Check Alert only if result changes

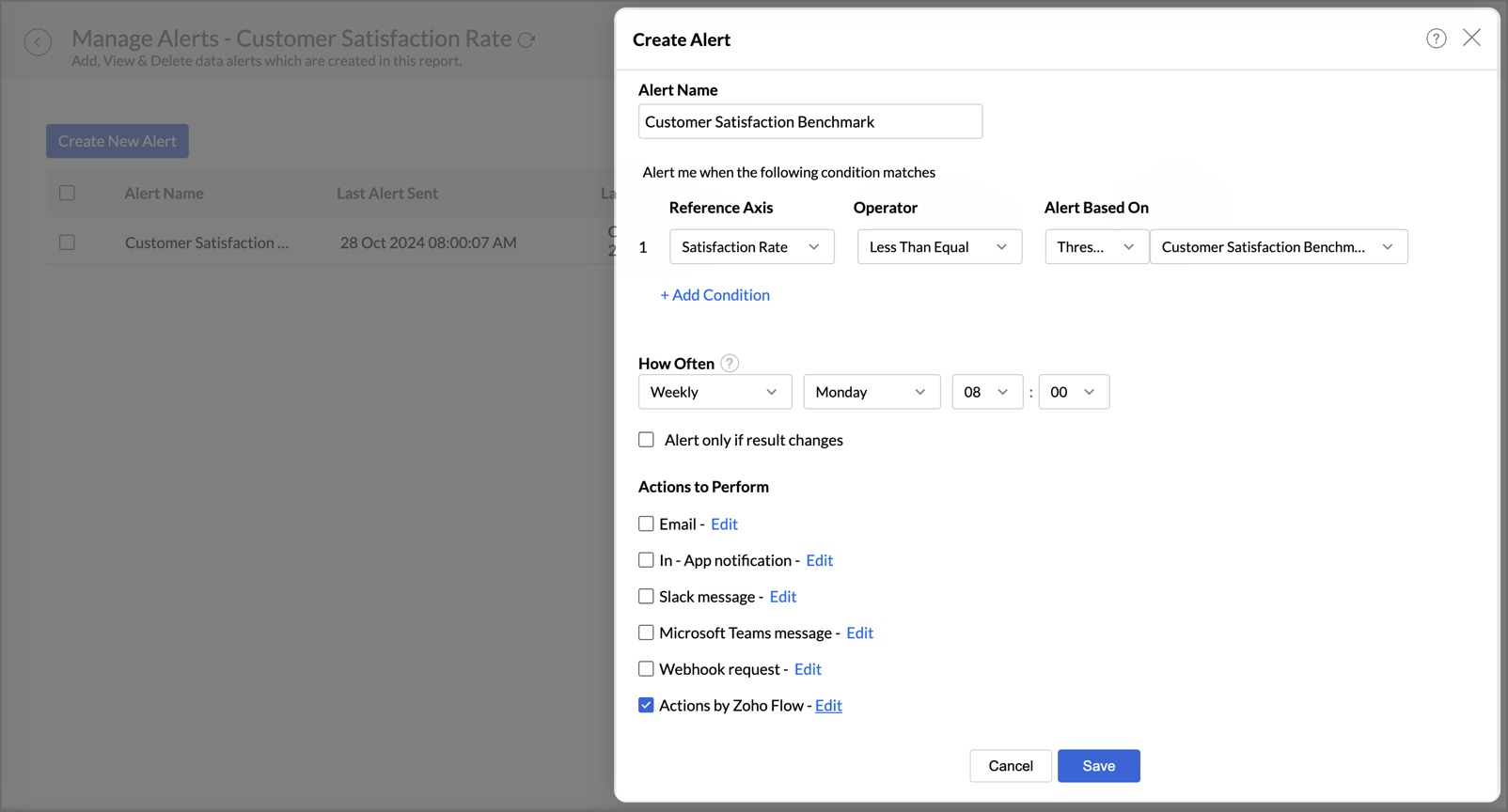click(646, 440)
